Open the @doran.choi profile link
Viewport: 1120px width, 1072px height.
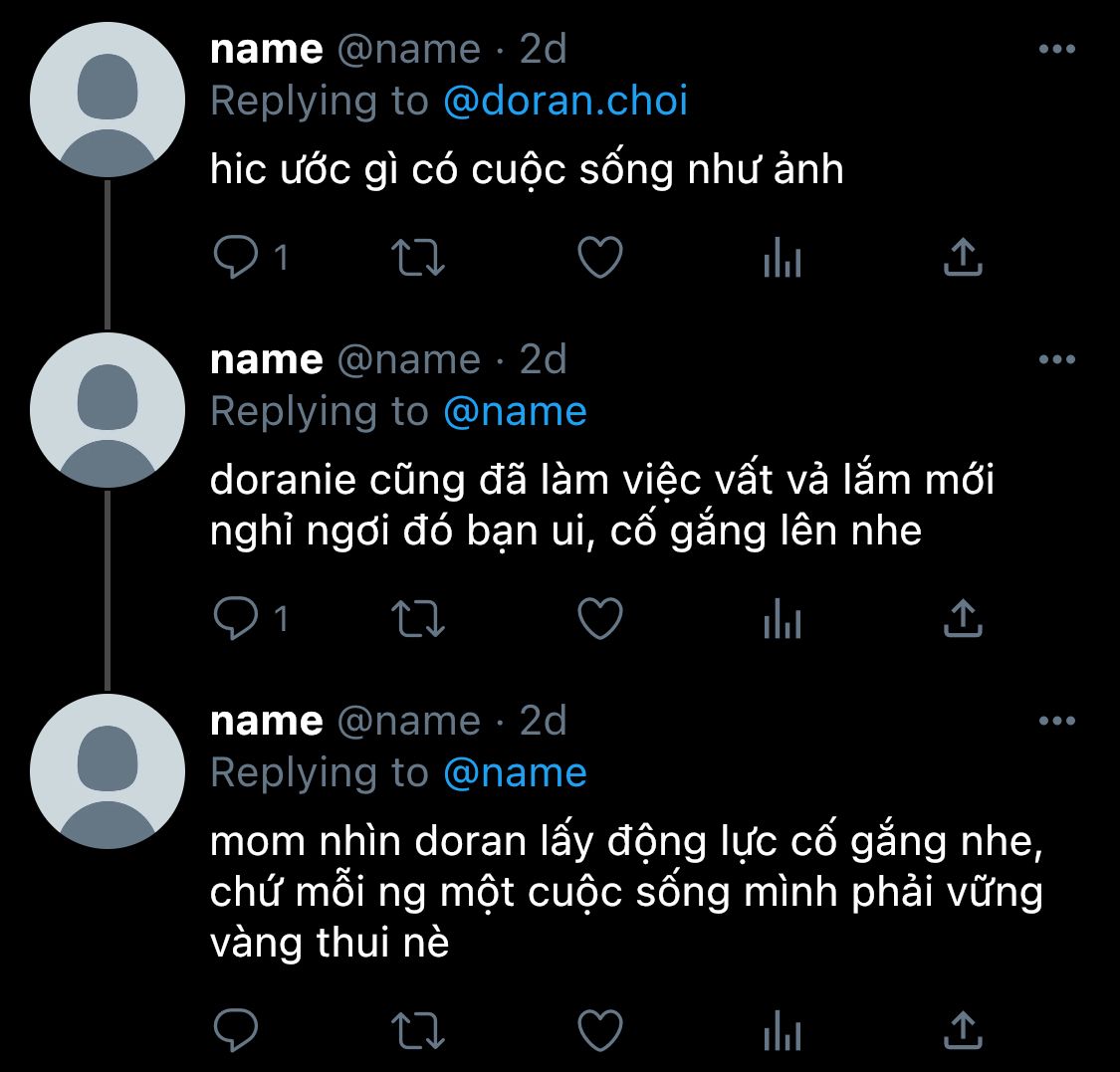click(x=565, y=101)
